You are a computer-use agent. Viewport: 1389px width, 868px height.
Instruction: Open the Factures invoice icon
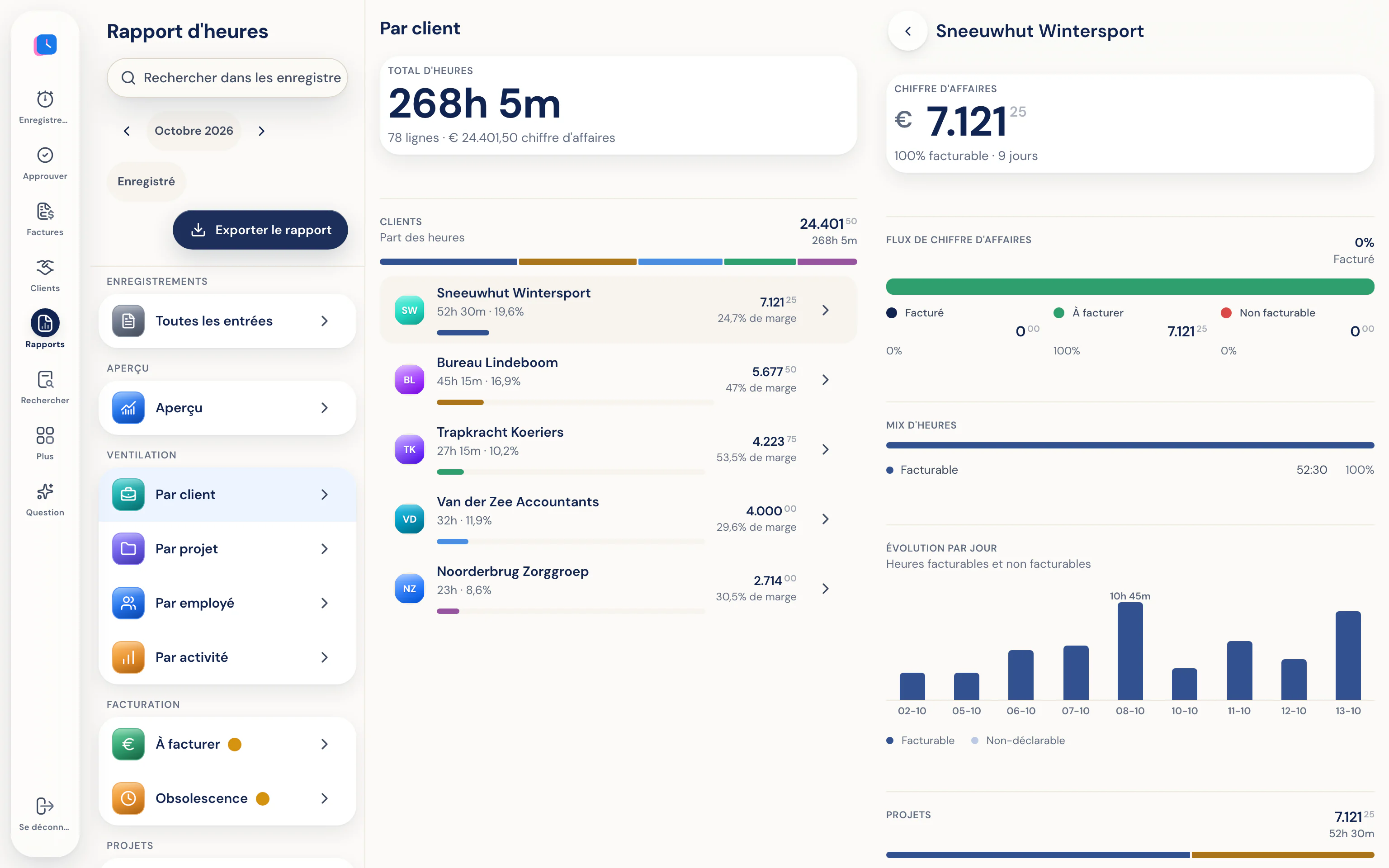pos(45,211)
